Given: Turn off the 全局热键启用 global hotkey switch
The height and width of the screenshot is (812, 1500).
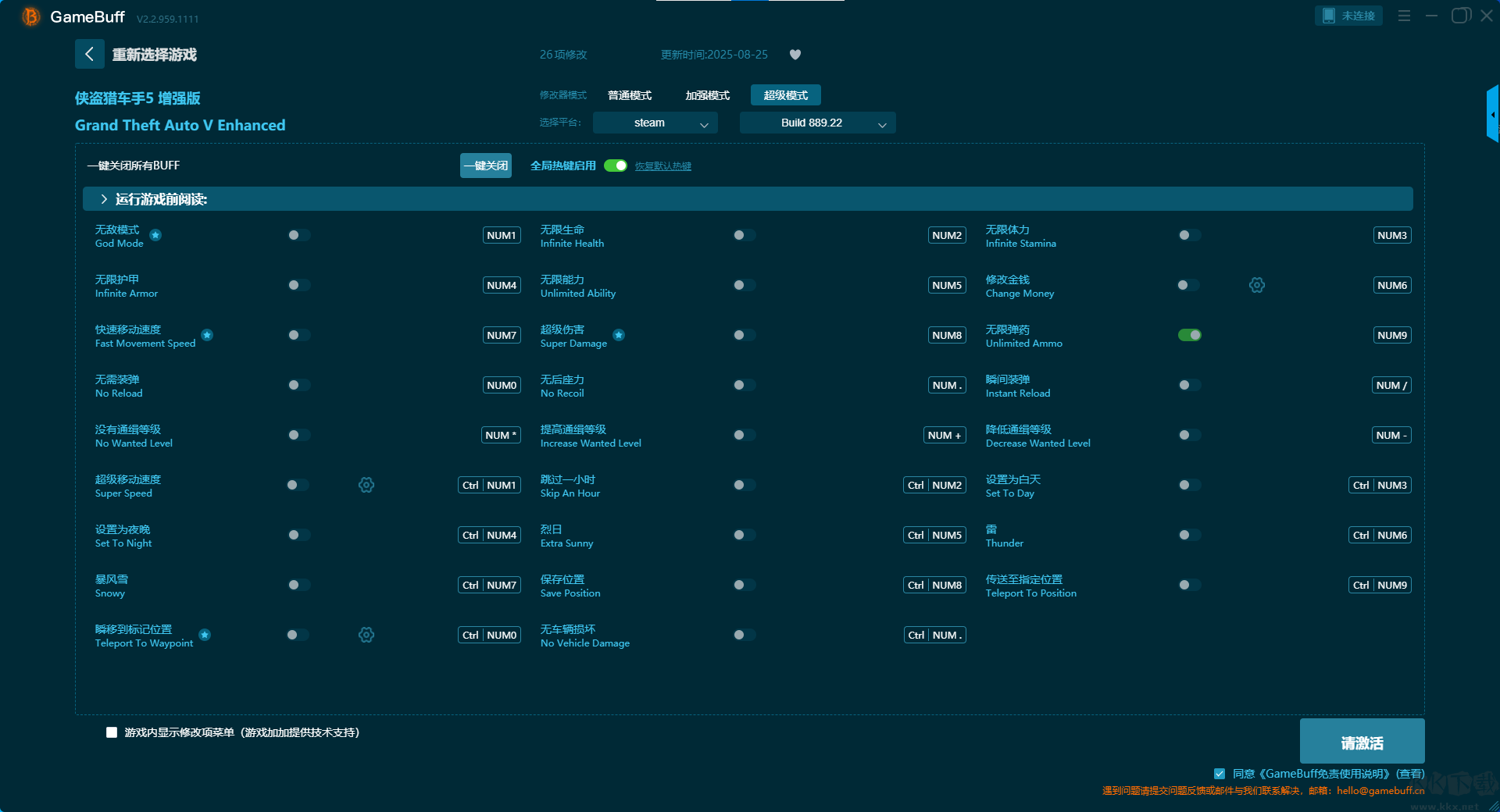Looking at the screenshot, I should (x=616, y=166).
